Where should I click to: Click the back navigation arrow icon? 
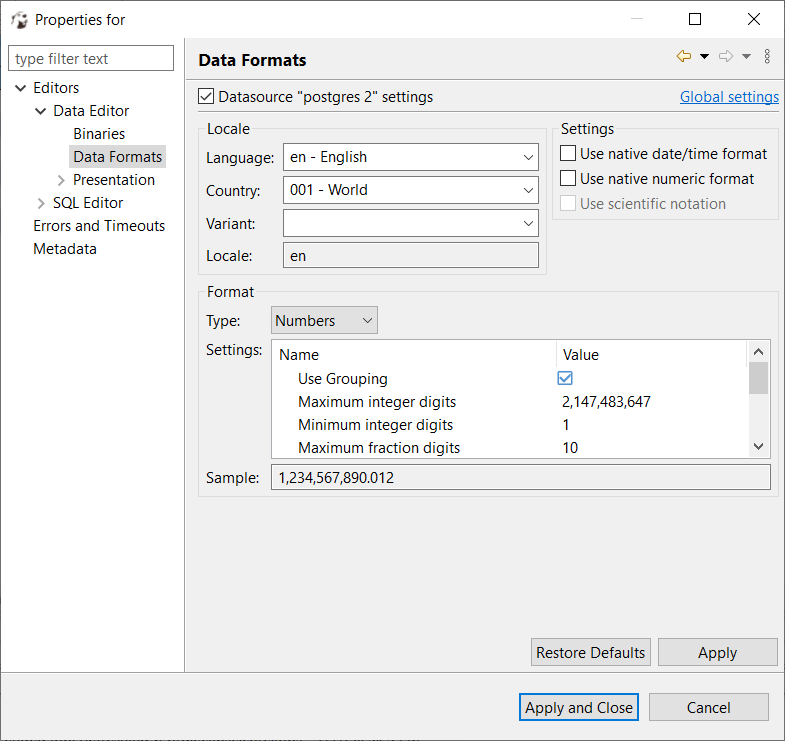683,56
